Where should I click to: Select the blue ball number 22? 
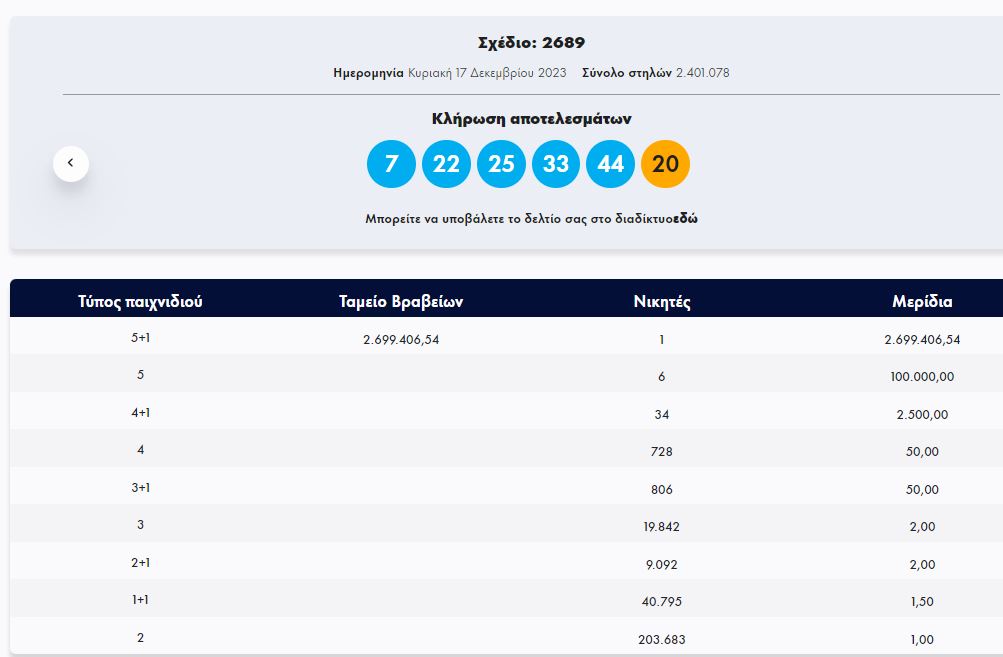(x=446, y=164)
